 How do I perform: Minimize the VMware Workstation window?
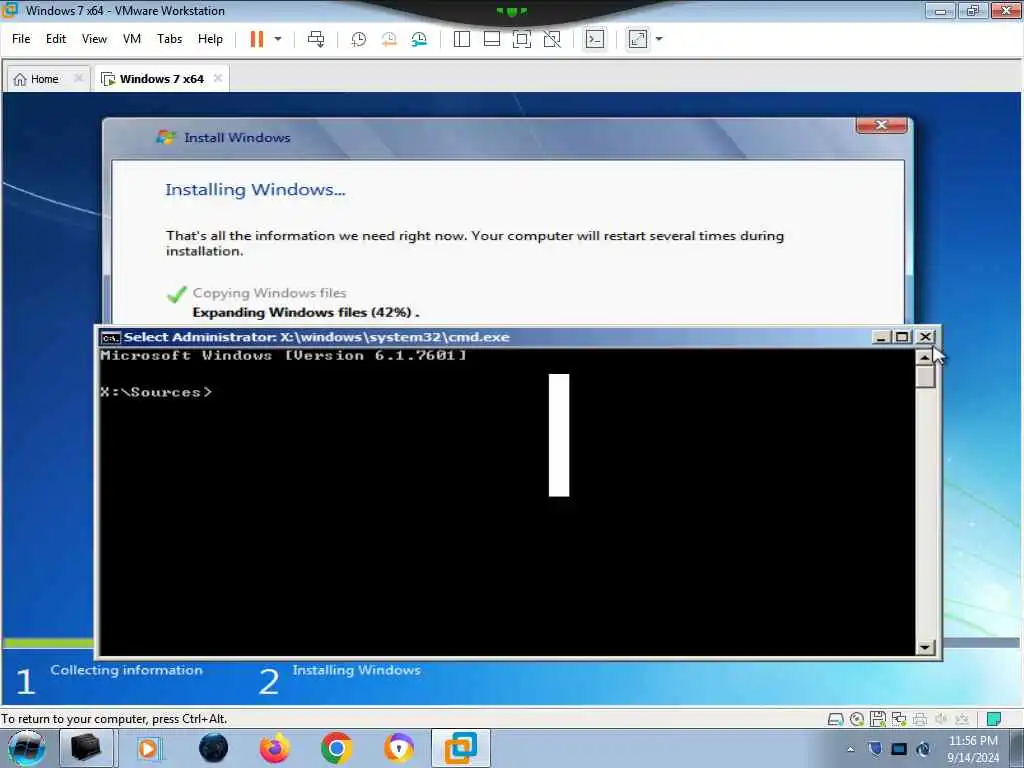[x=941, y=10]
